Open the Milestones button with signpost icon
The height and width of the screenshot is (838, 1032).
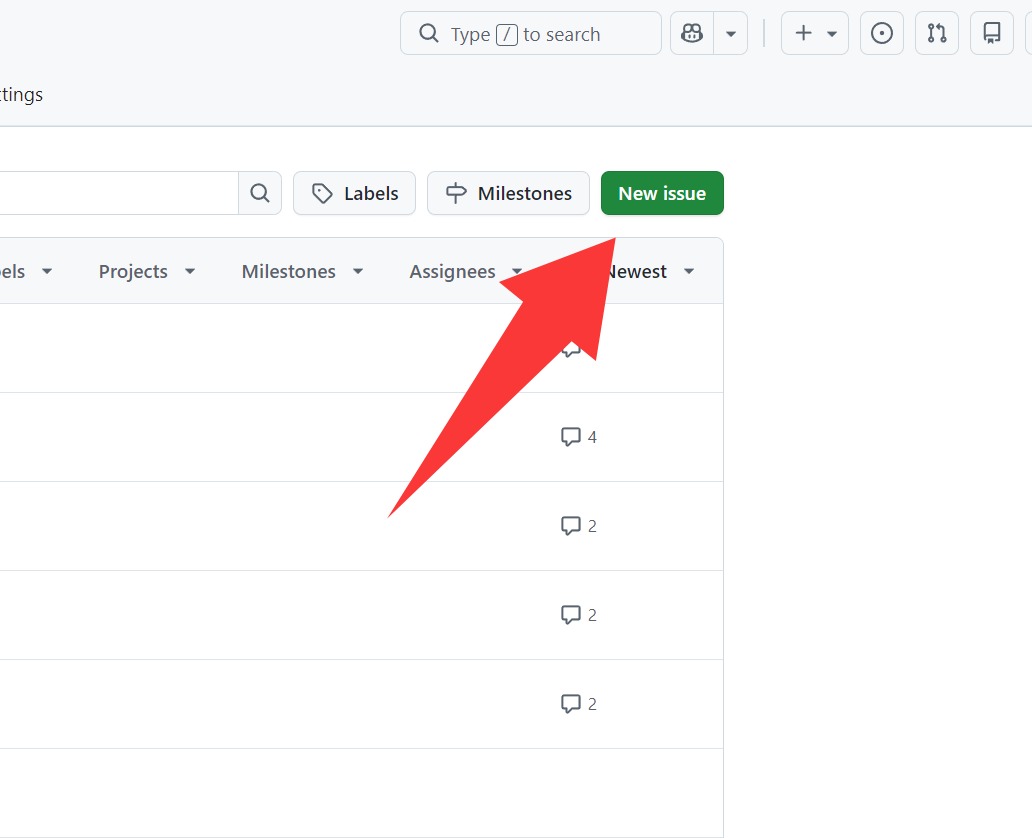(509, 193)
